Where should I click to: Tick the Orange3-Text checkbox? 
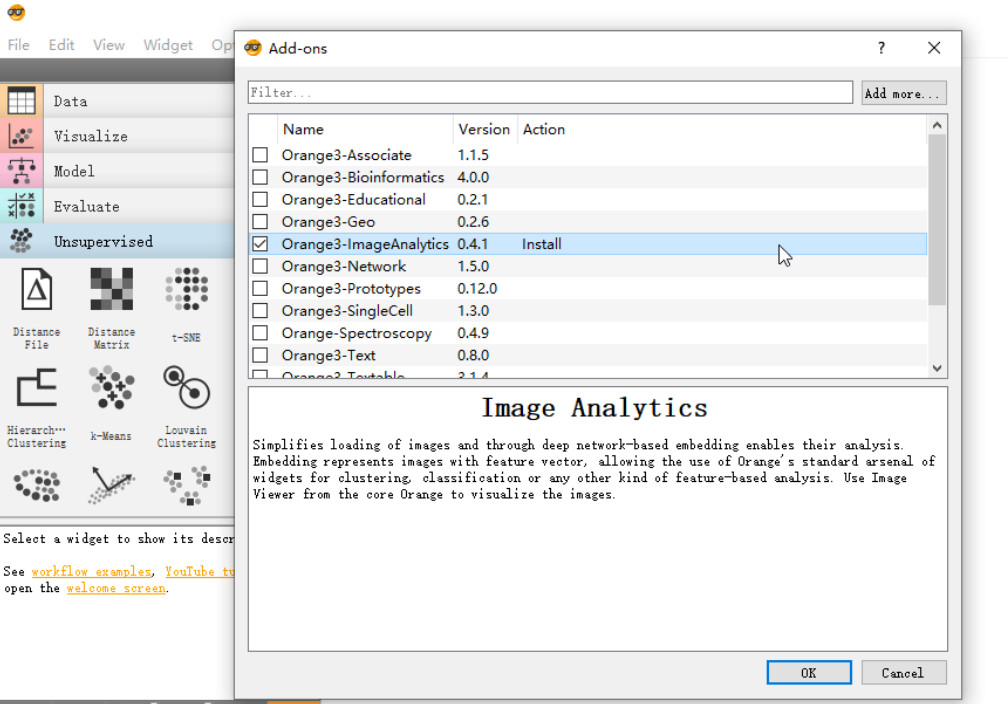tap(260, 355)
